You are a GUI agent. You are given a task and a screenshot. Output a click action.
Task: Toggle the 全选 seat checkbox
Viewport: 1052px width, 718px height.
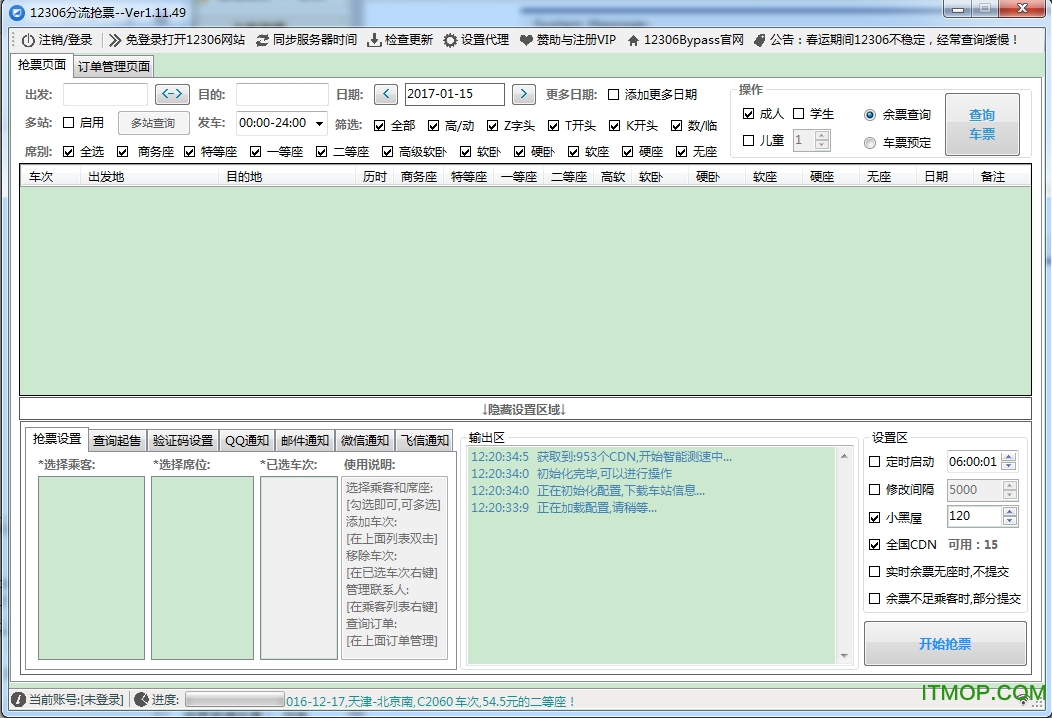click(x=68, y=152)
